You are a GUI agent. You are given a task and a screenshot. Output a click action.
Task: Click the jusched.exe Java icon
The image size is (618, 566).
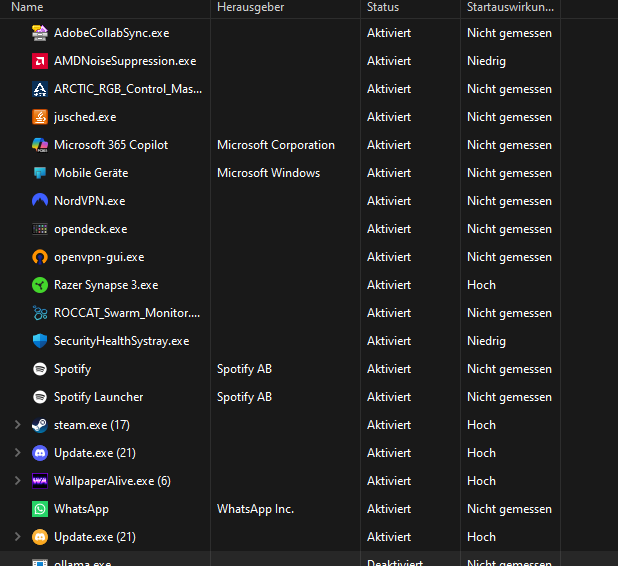coord(40,117)
